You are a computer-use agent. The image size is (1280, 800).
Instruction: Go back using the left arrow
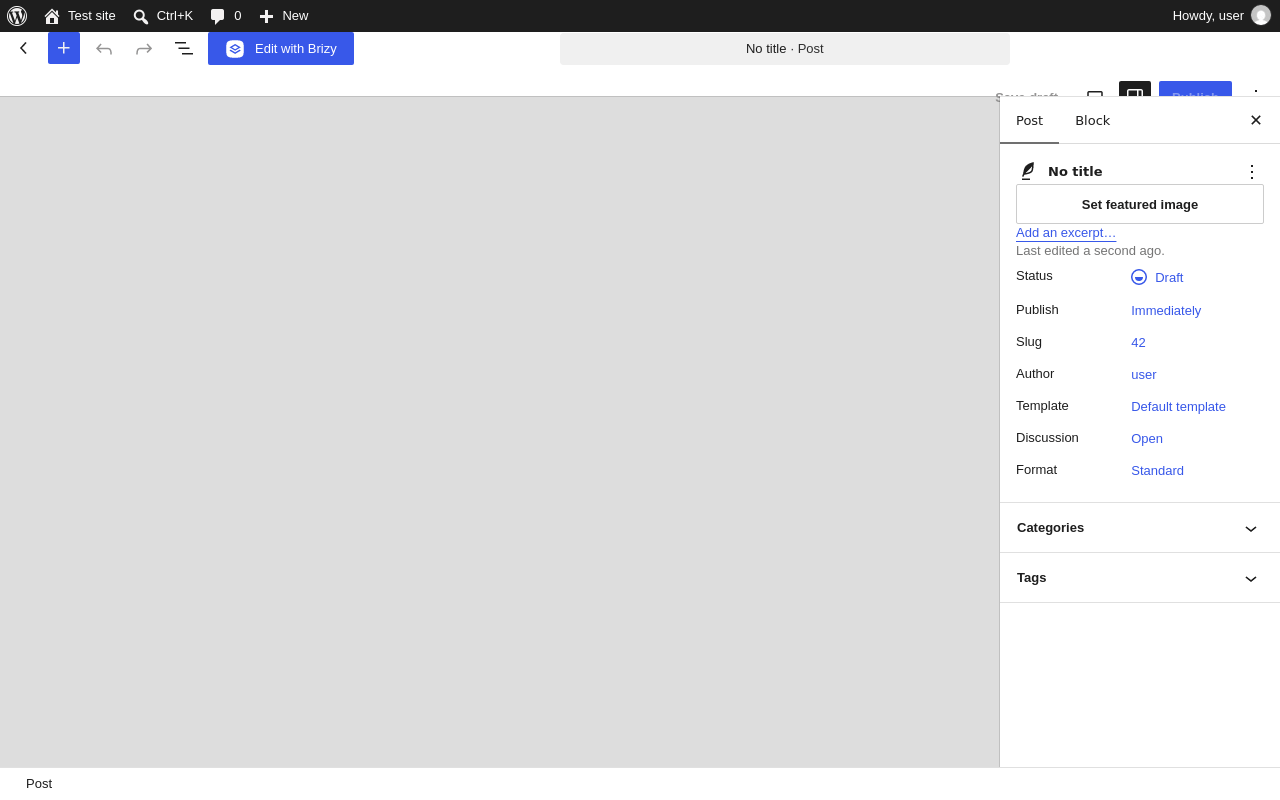click(x=24, y=48)
